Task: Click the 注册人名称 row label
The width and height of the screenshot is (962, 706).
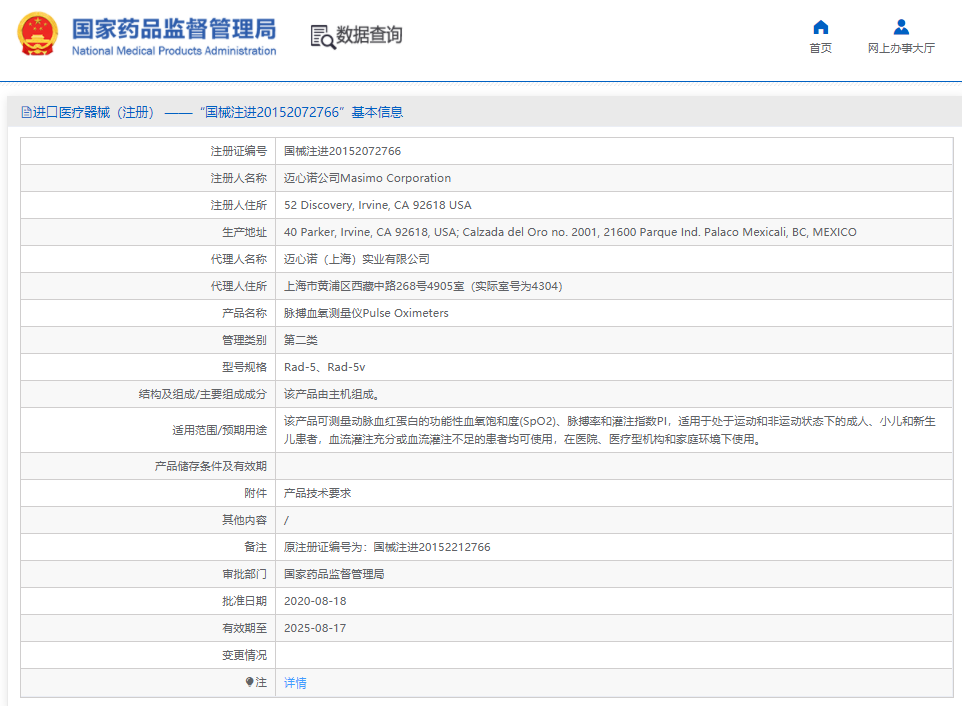Action: click(x=239, y=178)
